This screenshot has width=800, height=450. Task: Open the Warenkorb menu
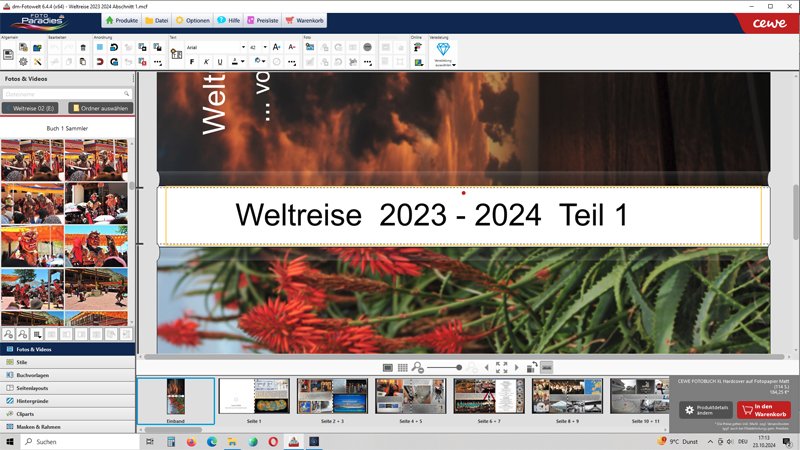(x=305, y=20)
